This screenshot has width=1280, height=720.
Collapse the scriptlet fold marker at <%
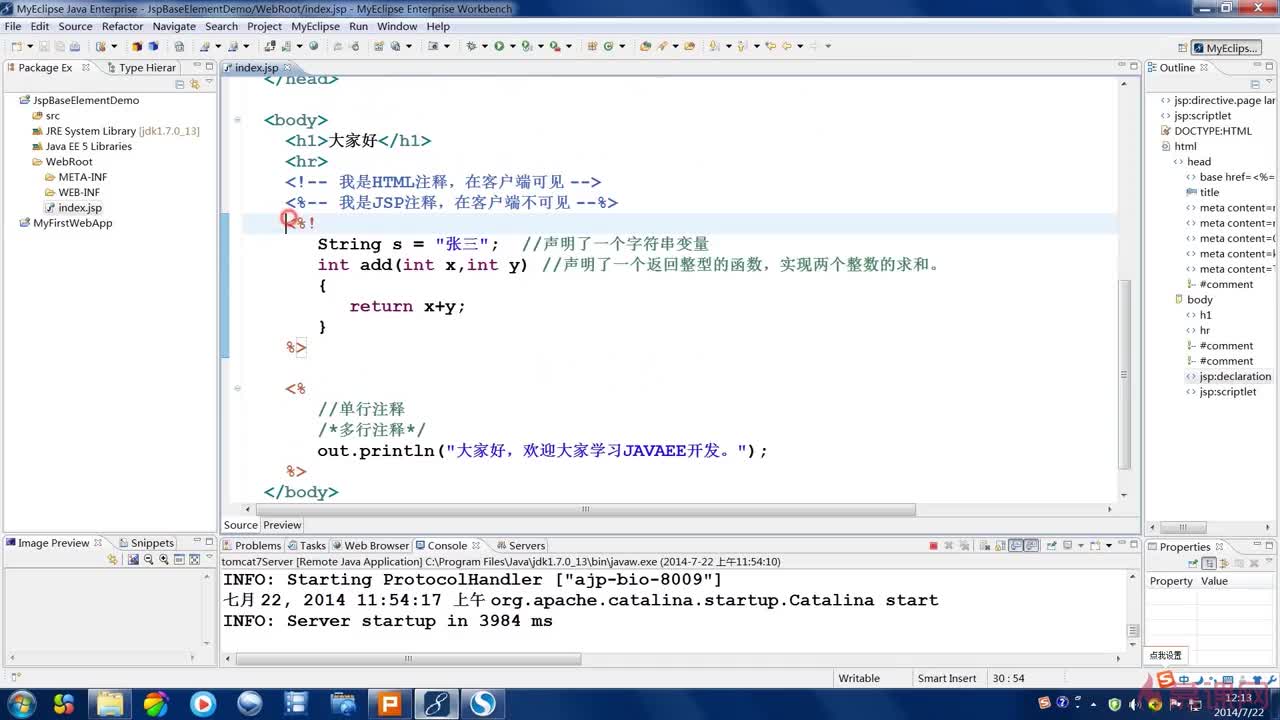click(237, 389)
